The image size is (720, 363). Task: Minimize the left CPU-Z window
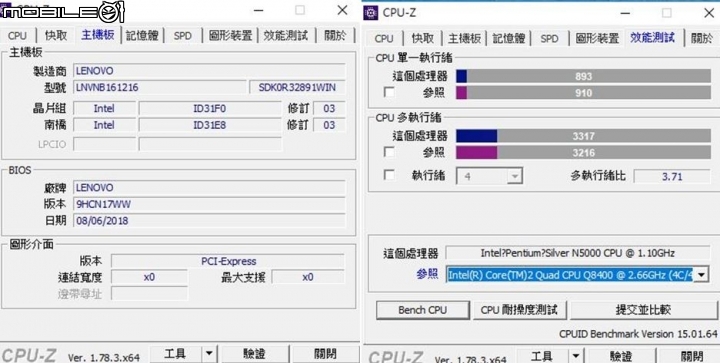[259, 10]
